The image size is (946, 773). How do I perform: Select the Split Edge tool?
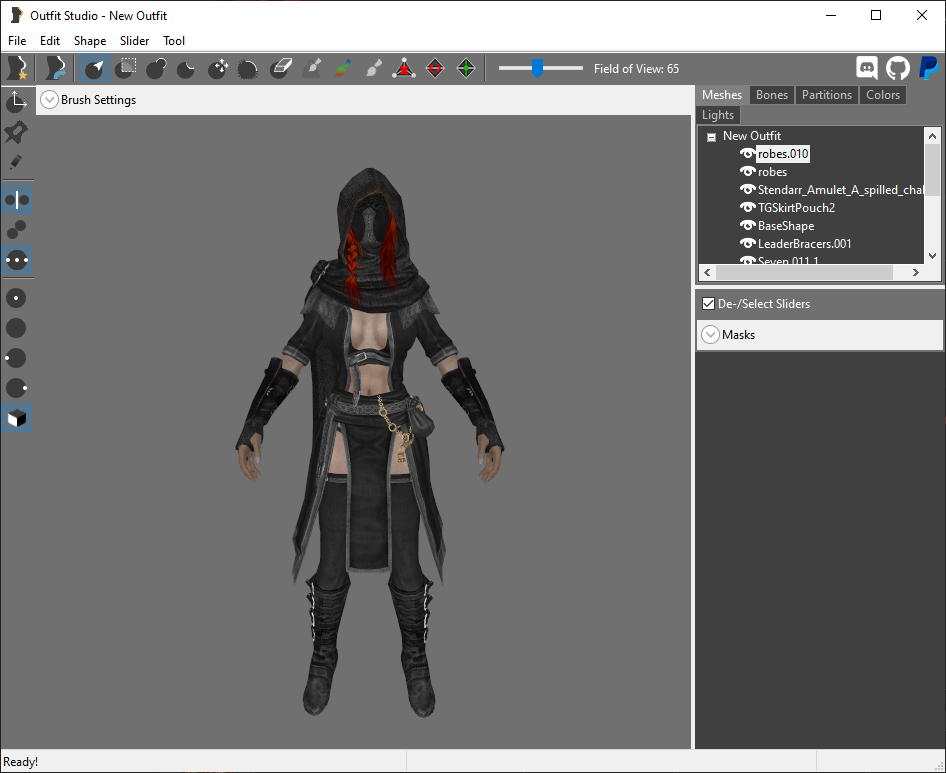(x=466, y=68)
